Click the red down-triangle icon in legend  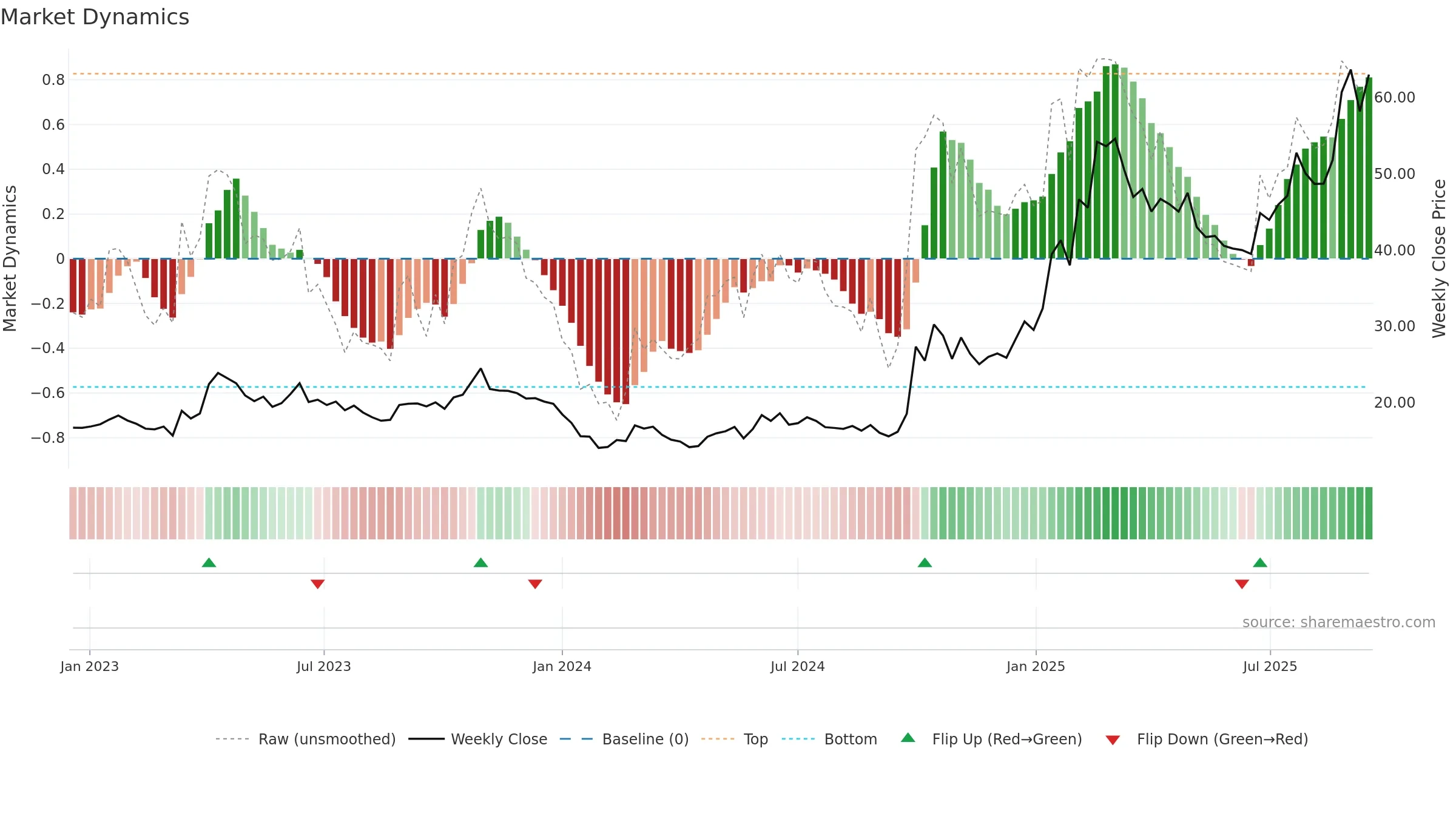pyautogui.click(x=1113, y=740)
